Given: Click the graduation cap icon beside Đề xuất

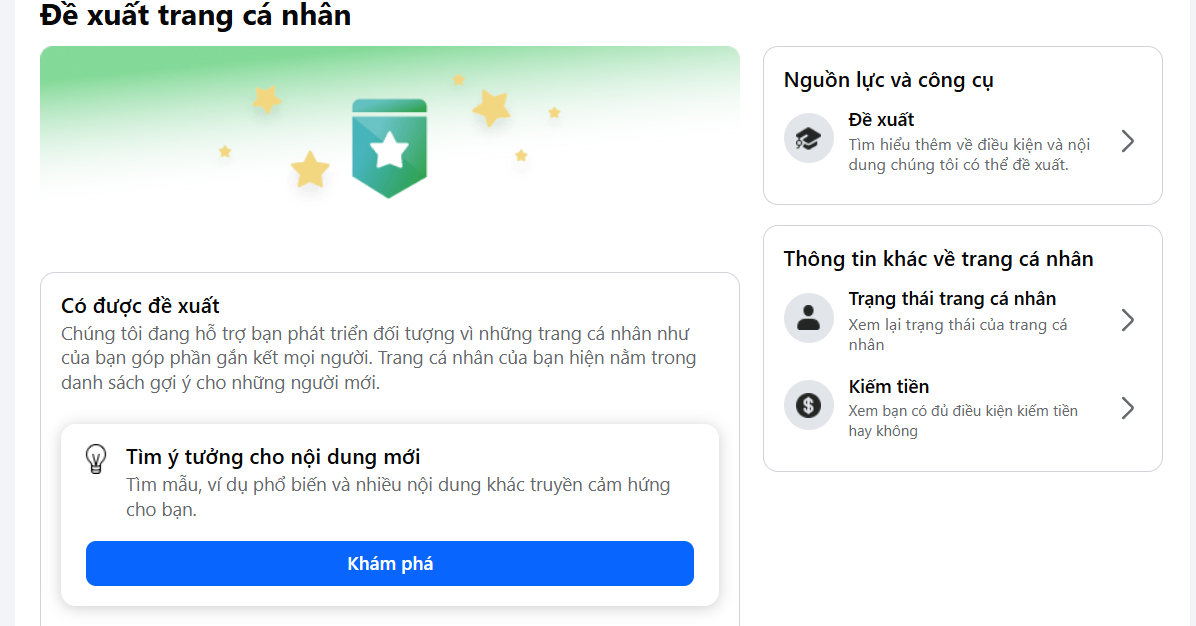Looking at the screenshot, I should tap(809, 141).
